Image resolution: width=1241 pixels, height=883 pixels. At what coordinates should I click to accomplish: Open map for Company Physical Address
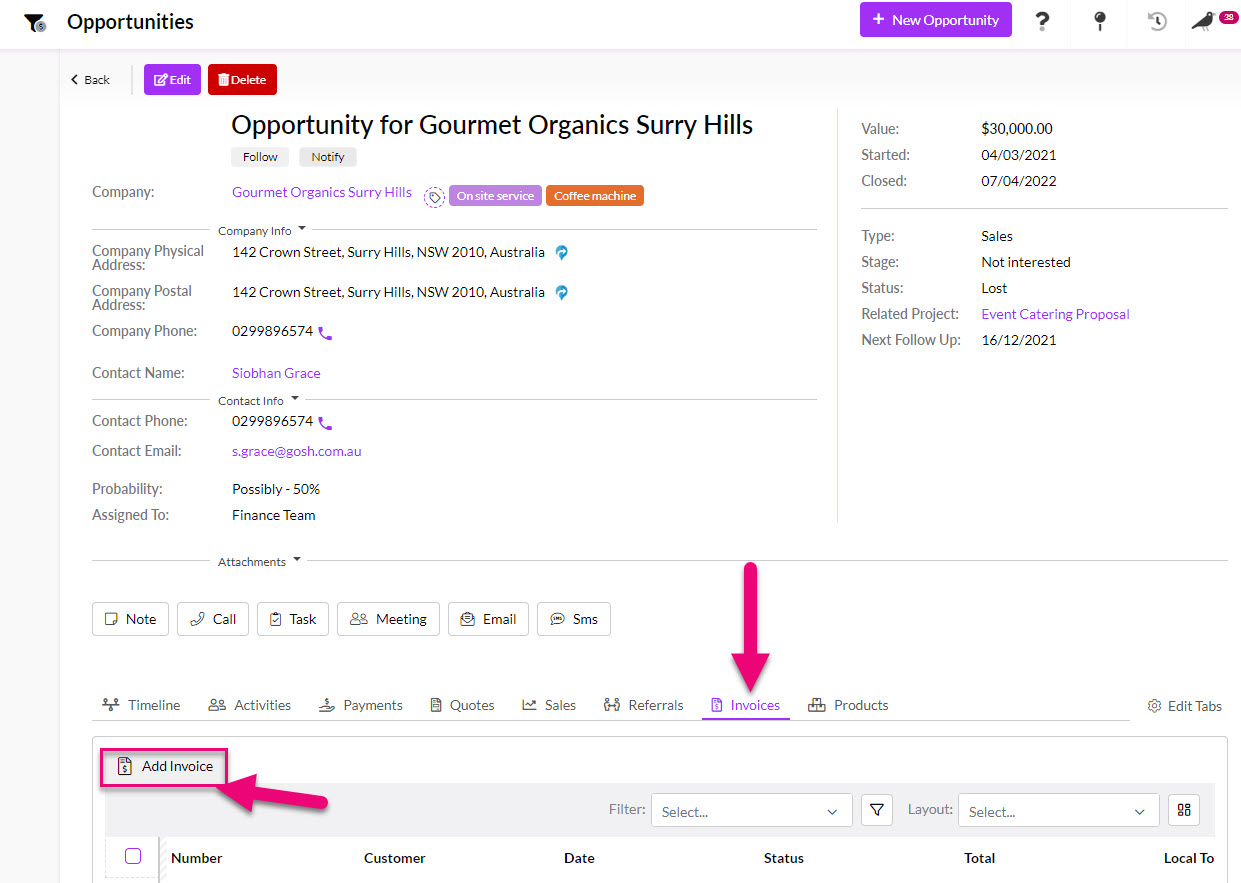[562, 253]
